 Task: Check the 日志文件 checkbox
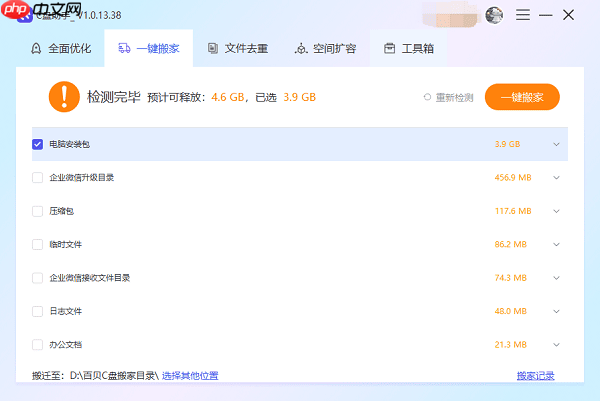[x=38, y=311]
